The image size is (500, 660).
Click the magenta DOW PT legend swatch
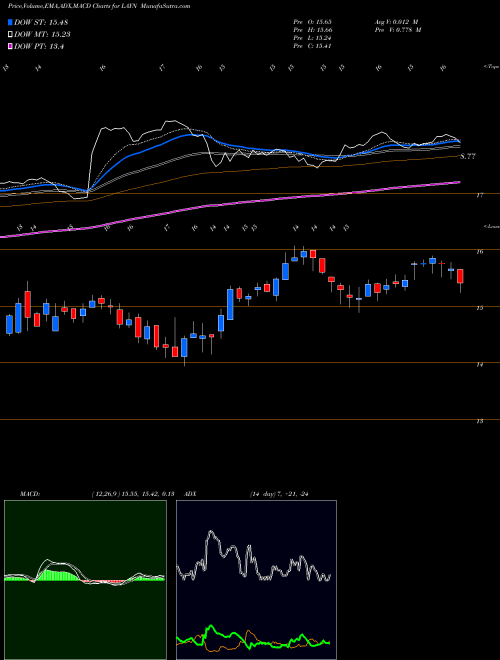coord(10,47)
